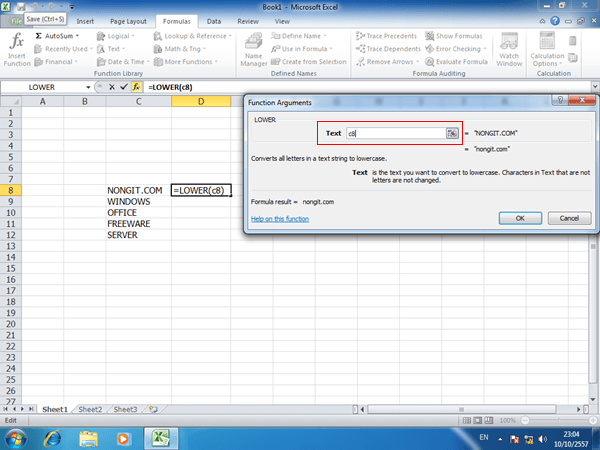Click the Insert Function fx icon in ribbon
The height and width of the screenshot is (450, 600).
[17, 49]
